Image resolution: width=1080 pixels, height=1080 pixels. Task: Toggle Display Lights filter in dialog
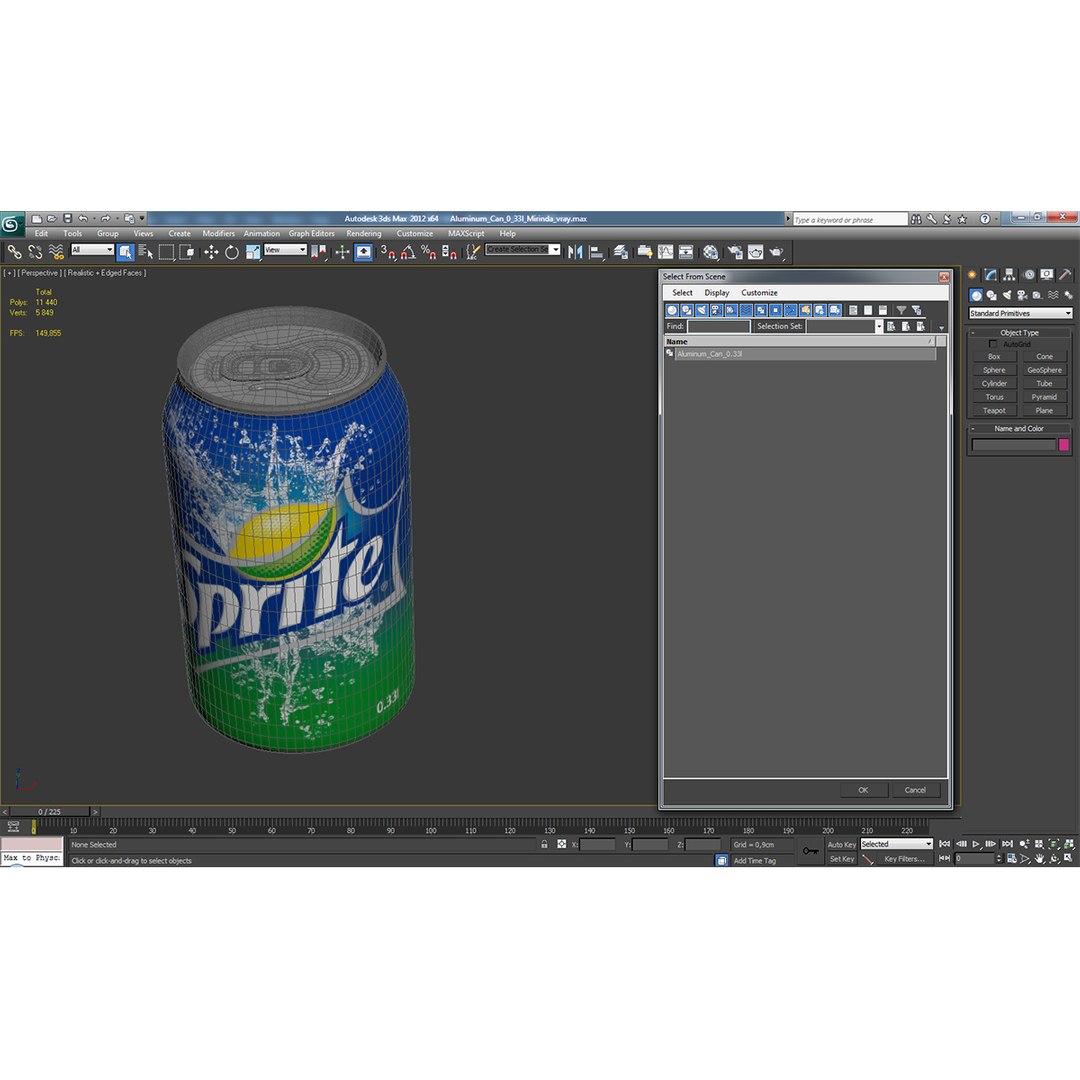[x=702, y=311]
